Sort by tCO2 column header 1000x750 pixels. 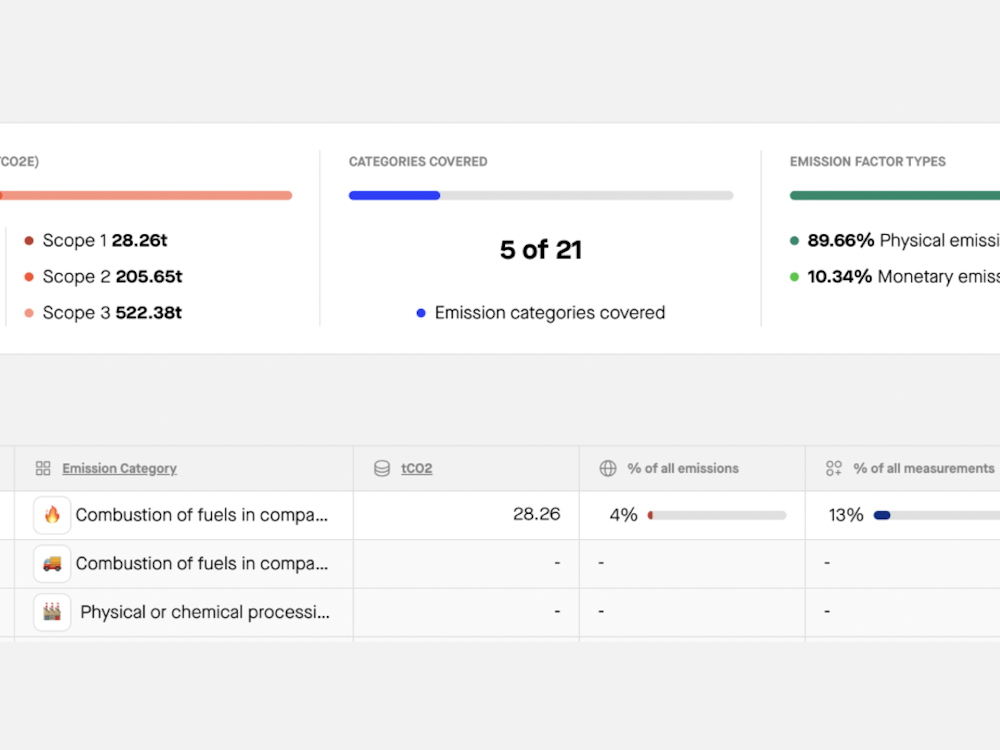click(416, 469)
